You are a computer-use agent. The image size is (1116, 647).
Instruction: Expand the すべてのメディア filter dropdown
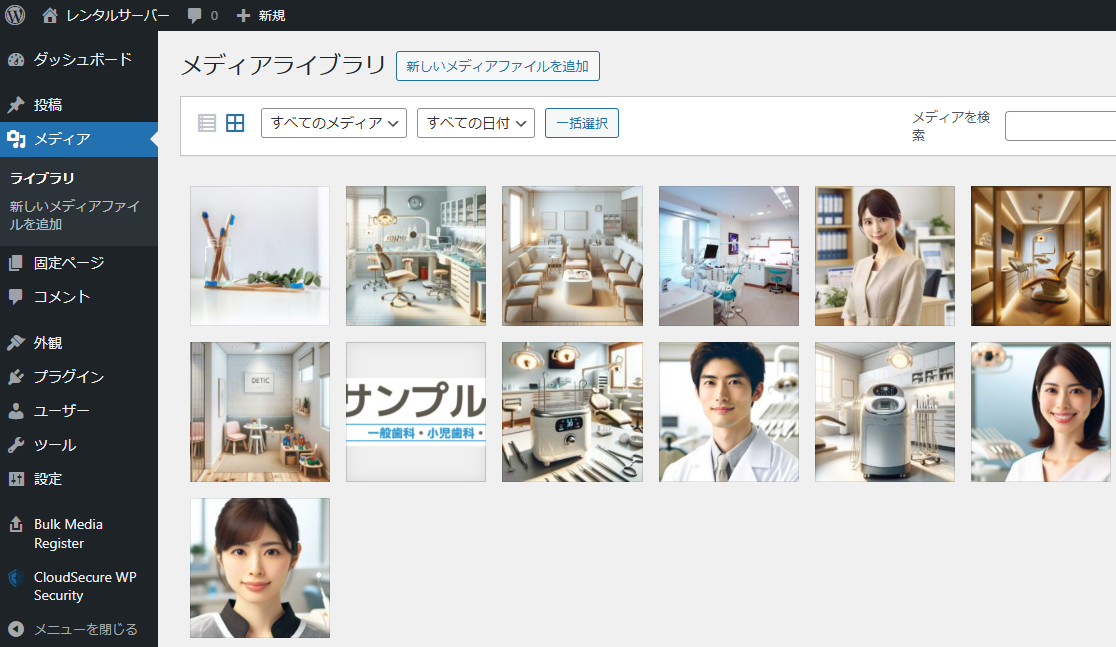tap(333, 123)
